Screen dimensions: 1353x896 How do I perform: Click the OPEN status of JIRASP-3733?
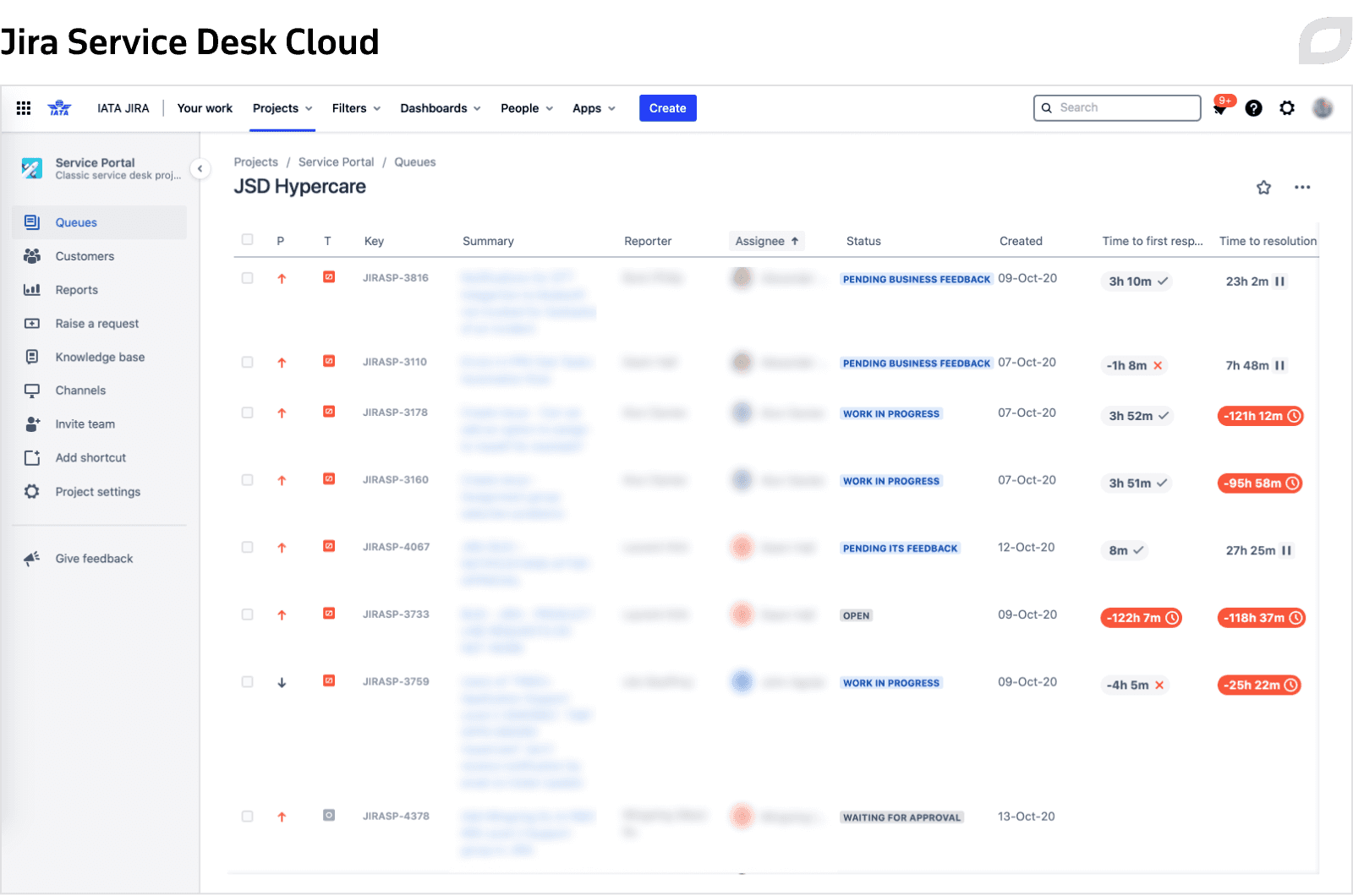pos(856,615)
